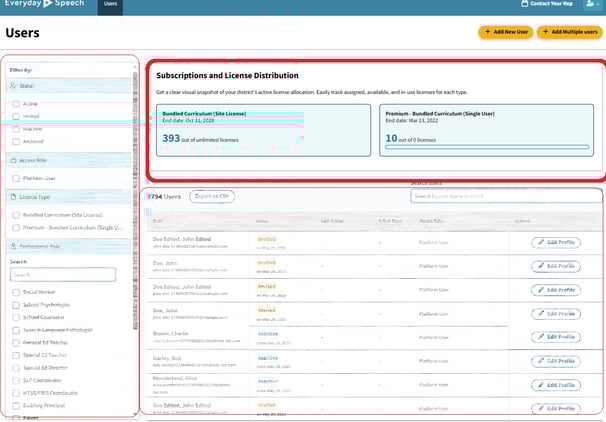The image size is (606, 422).
Task: Collapse the Professional Role filter section
Action: click(68, 246)
